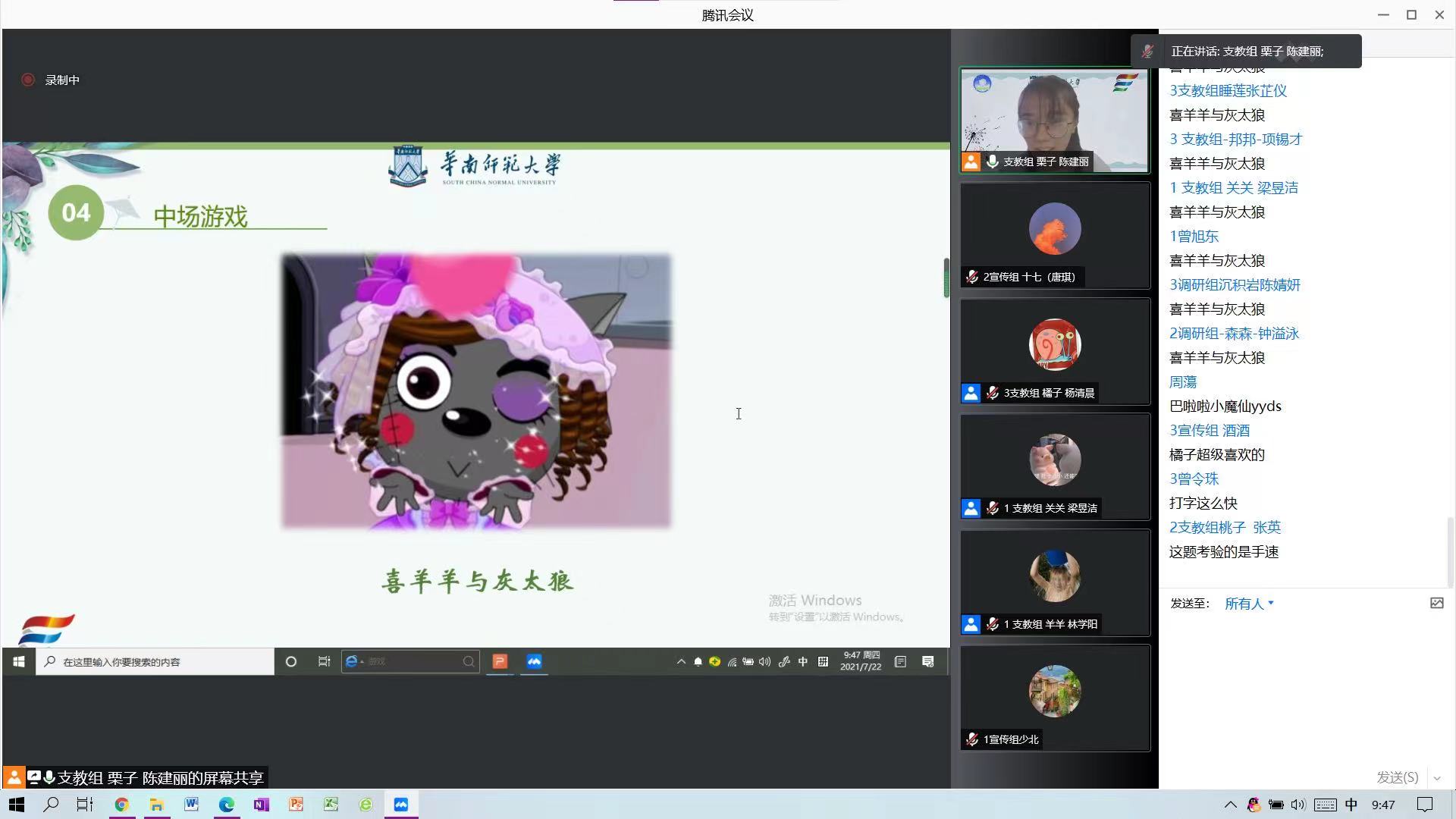The height and width of the screenshot is (819, 1456).
Task: Open the Windows Start menu
Action: pos(16,805)
